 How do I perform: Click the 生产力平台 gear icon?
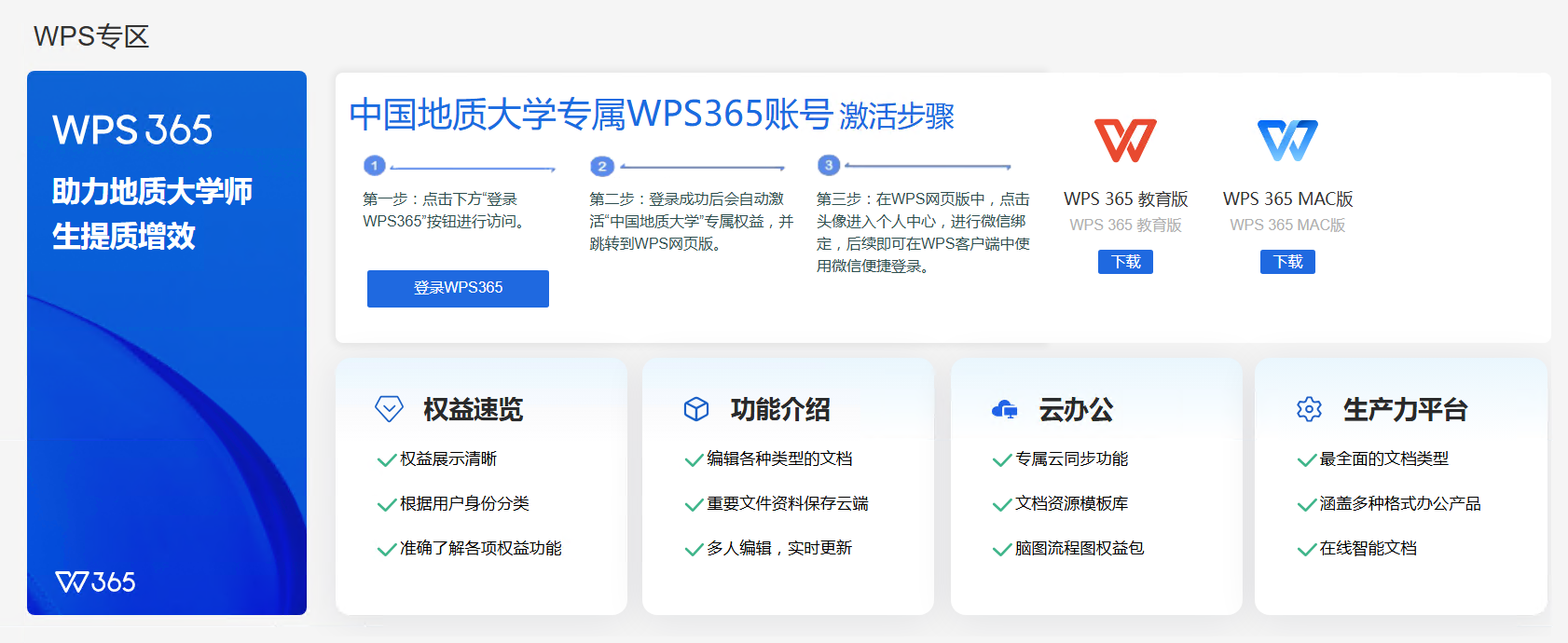(1309, 409)
